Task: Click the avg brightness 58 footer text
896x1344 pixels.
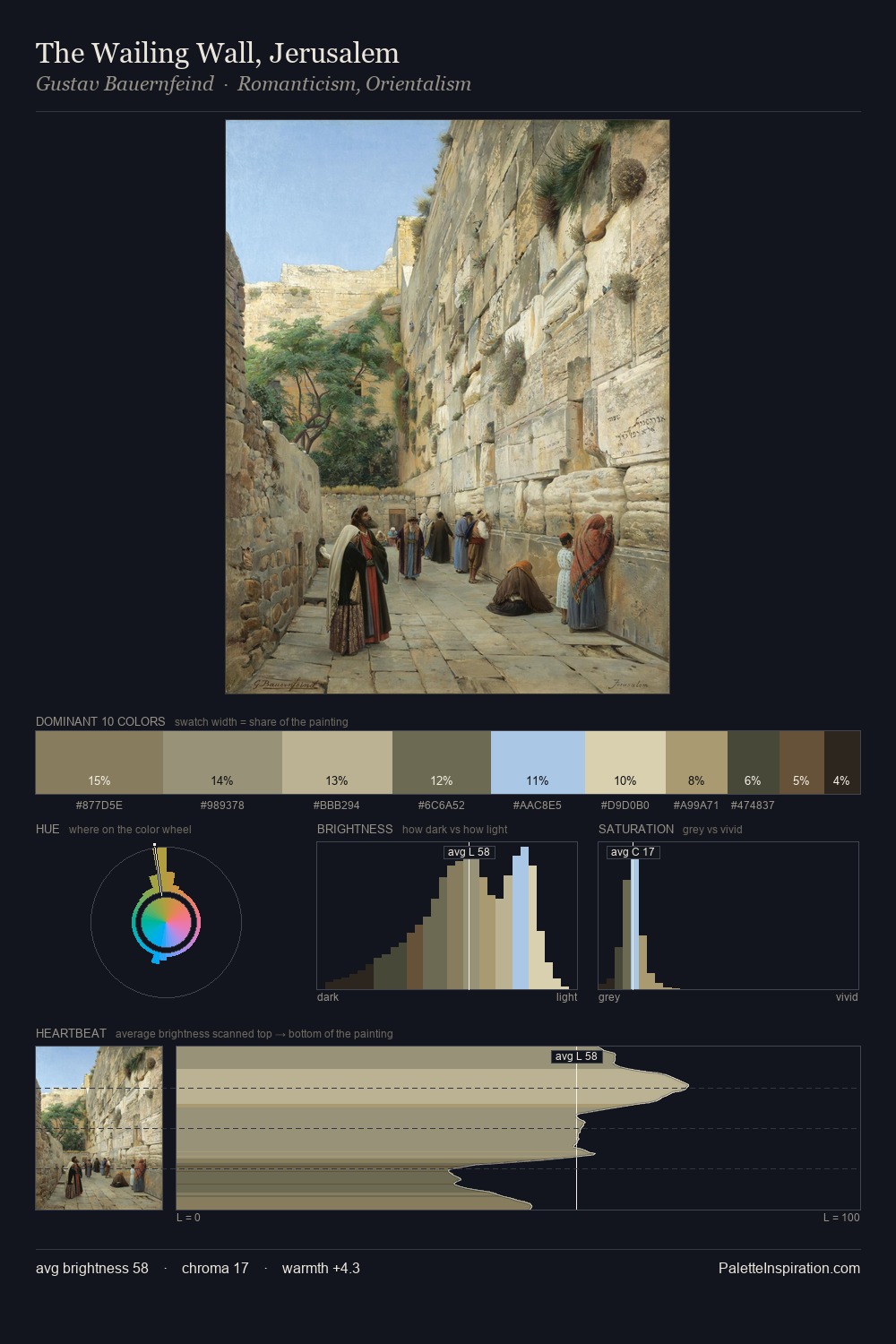Action: 92,1269
